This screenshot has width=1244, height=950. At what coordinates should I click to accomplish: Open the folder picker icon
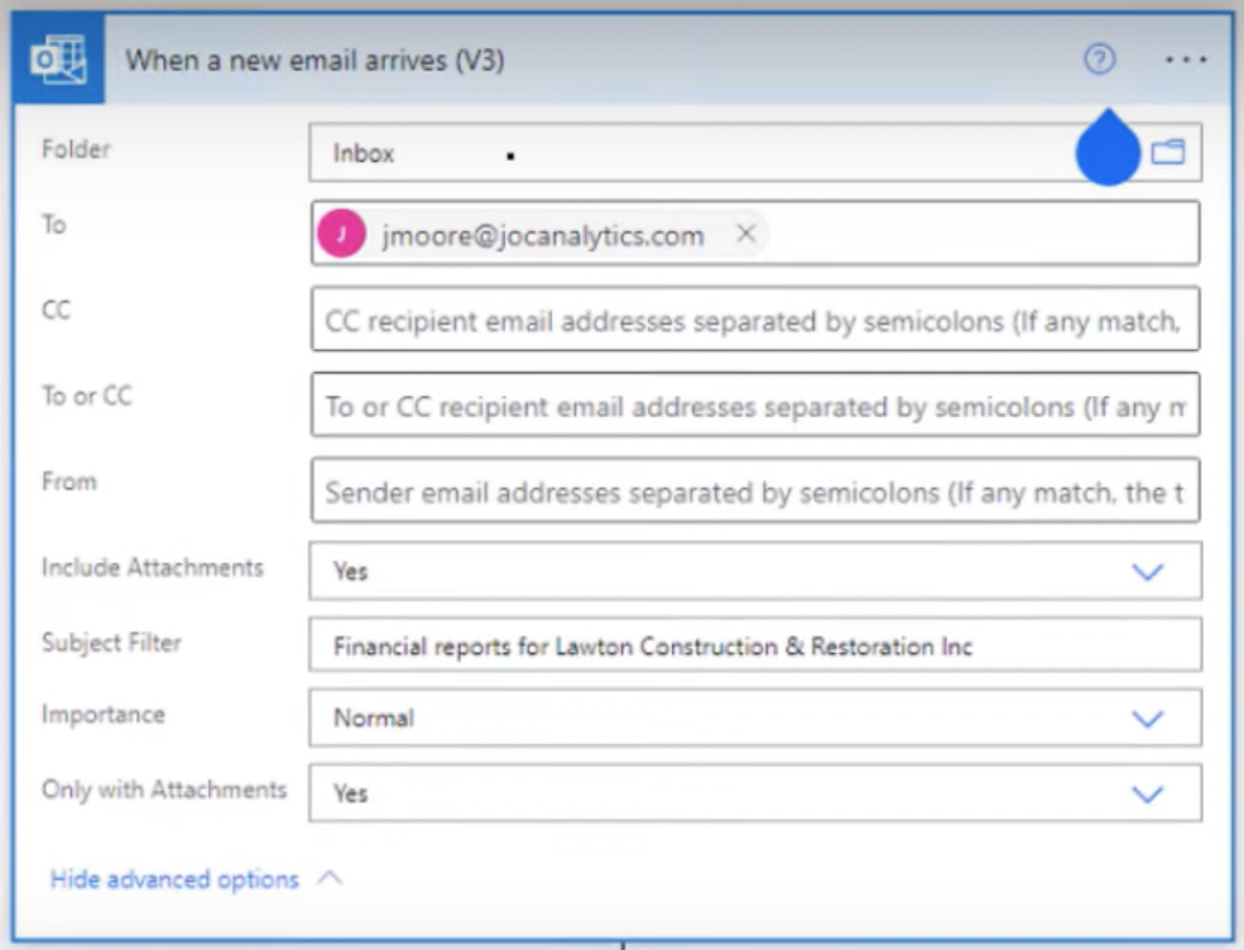[x=1167, y=152]
